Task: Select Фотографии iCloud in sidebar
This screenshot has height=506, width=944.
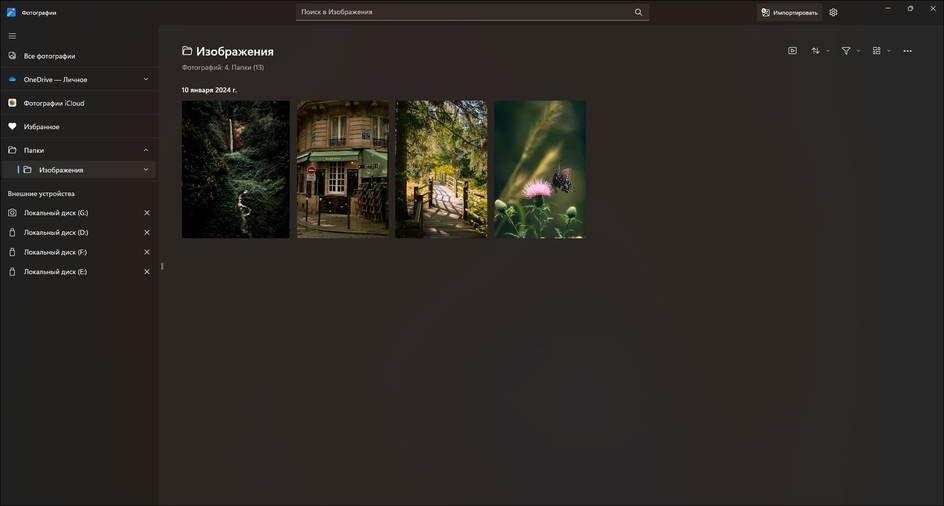Action: click(x=79, y=103)
